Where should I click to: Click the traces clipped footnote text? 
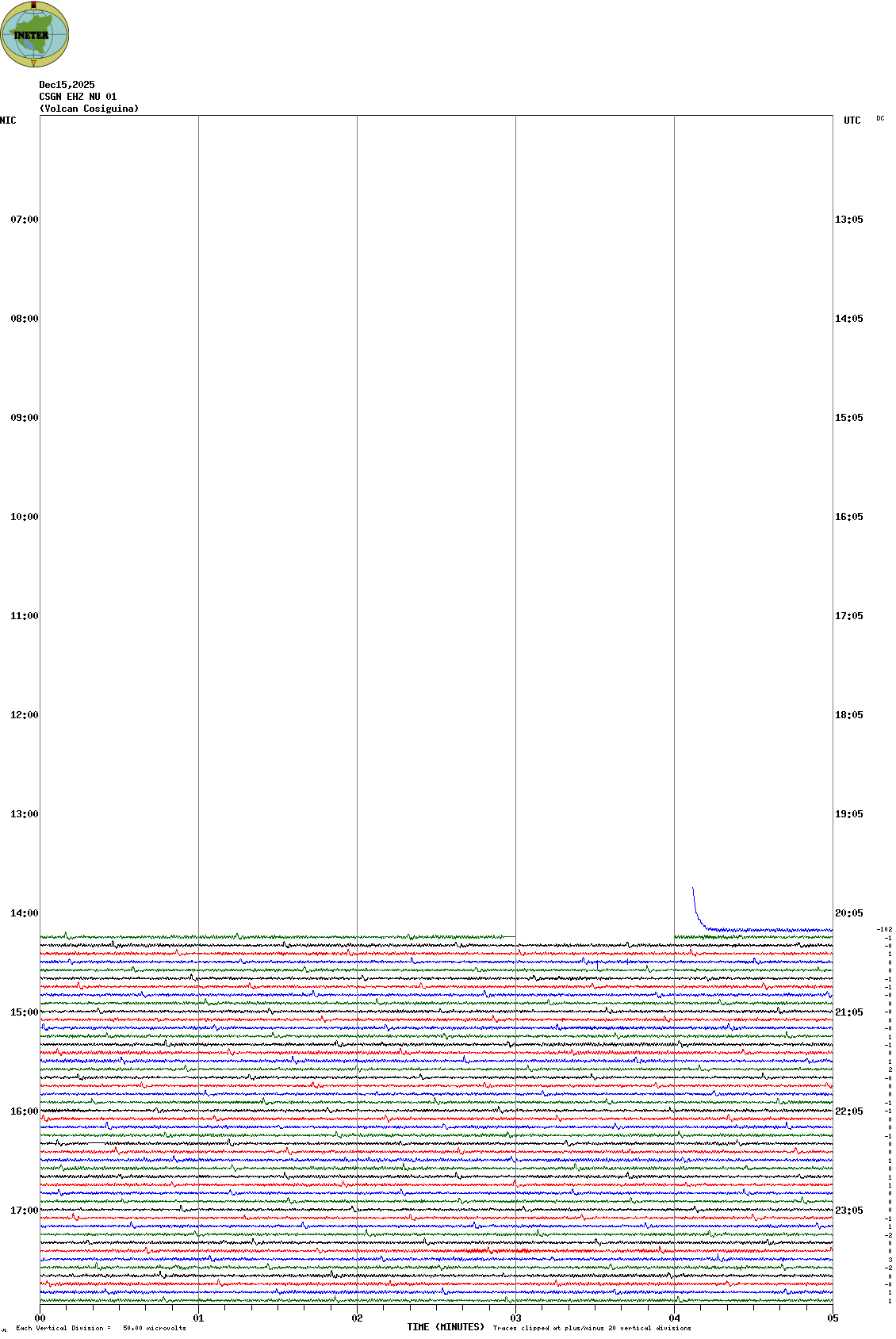click(592, 1328)
